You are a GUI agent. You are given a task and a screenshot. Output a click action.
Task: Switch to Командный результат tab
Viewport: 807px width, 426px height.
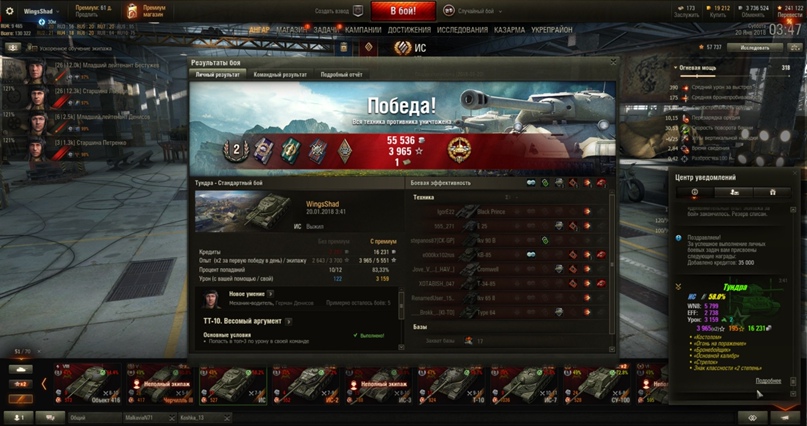[280, 75]
